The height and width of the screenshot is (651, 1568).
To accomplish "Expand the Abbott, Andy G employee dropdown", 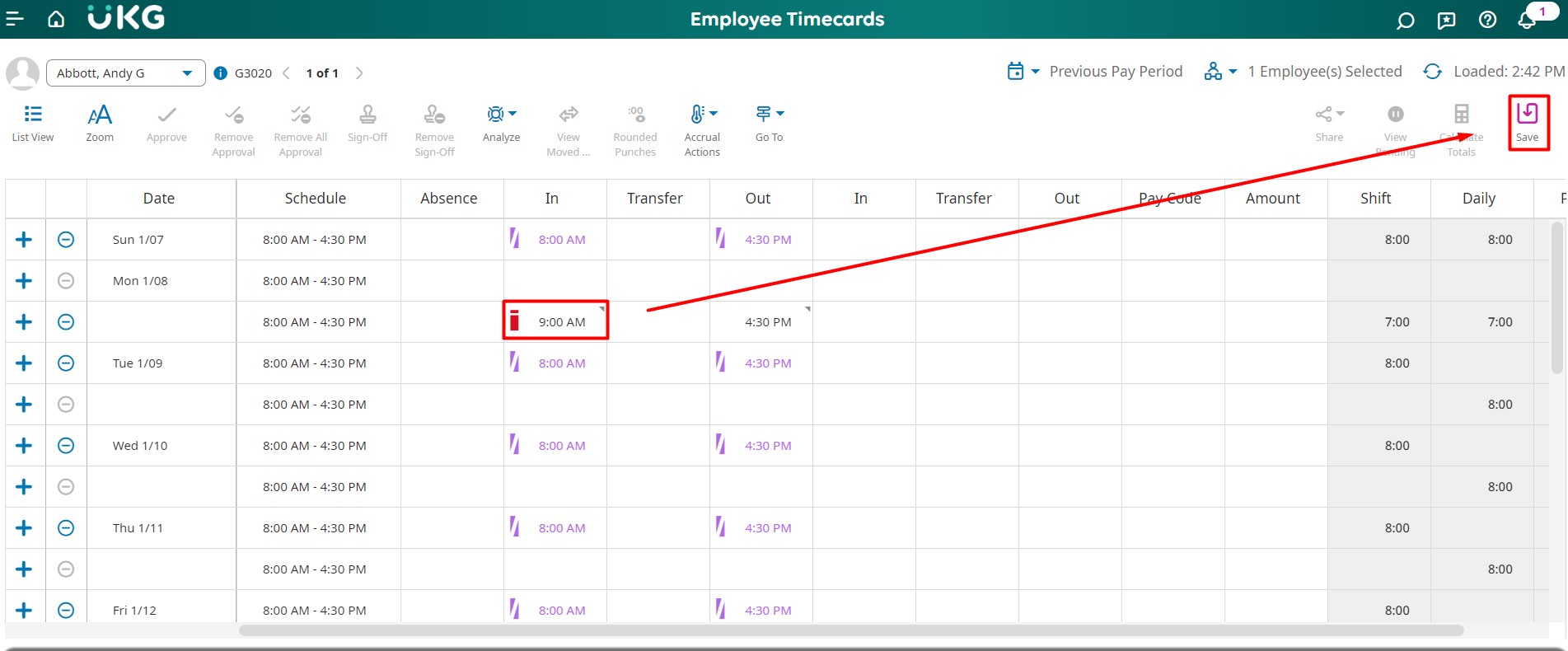I will point(187,73).
